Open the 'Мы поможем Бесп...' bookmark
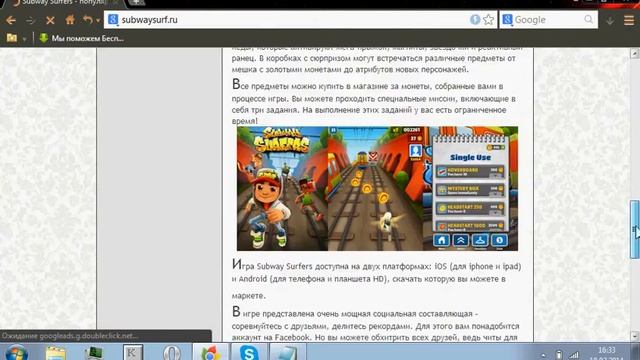The width and height of the screenshot is (640, 360). 81,38
